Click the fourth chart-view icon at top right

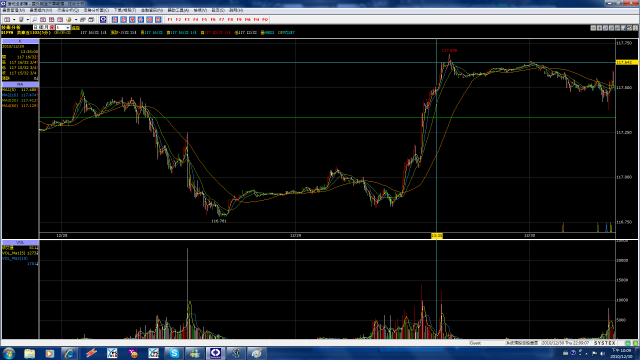tap(611, 28)
